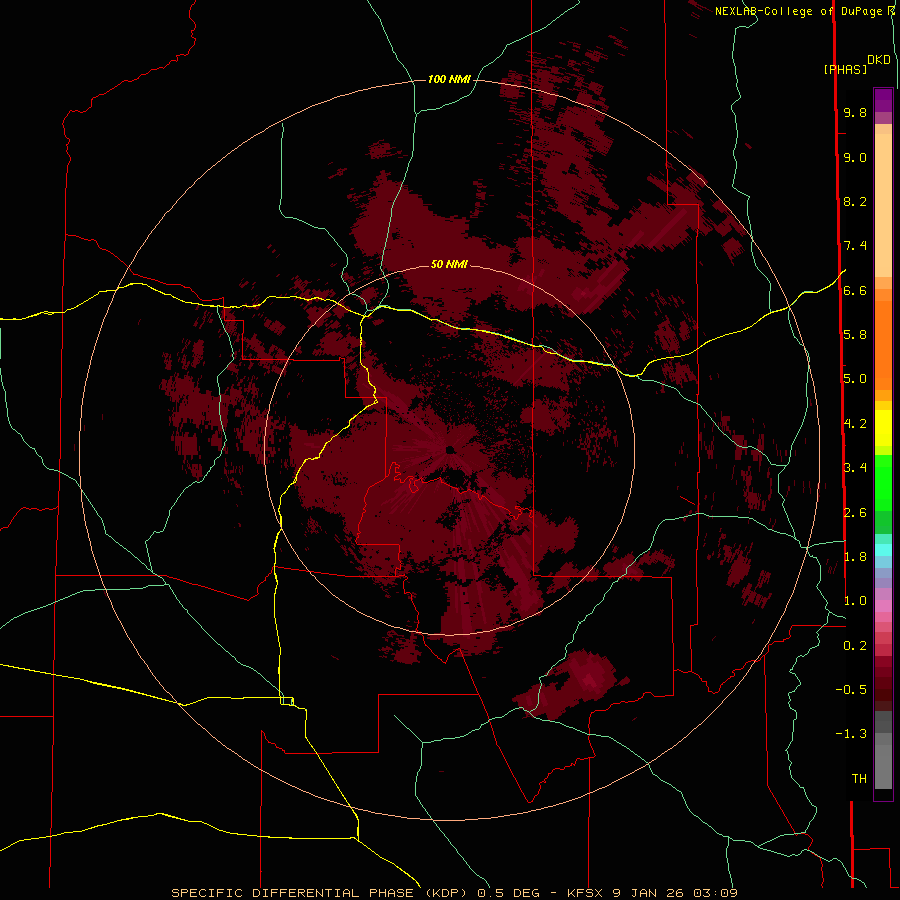Click the 9.8 value on the color scale
The width and height of the screenshot is (900, 900).
pyautogui.click(x=855, y=112)
